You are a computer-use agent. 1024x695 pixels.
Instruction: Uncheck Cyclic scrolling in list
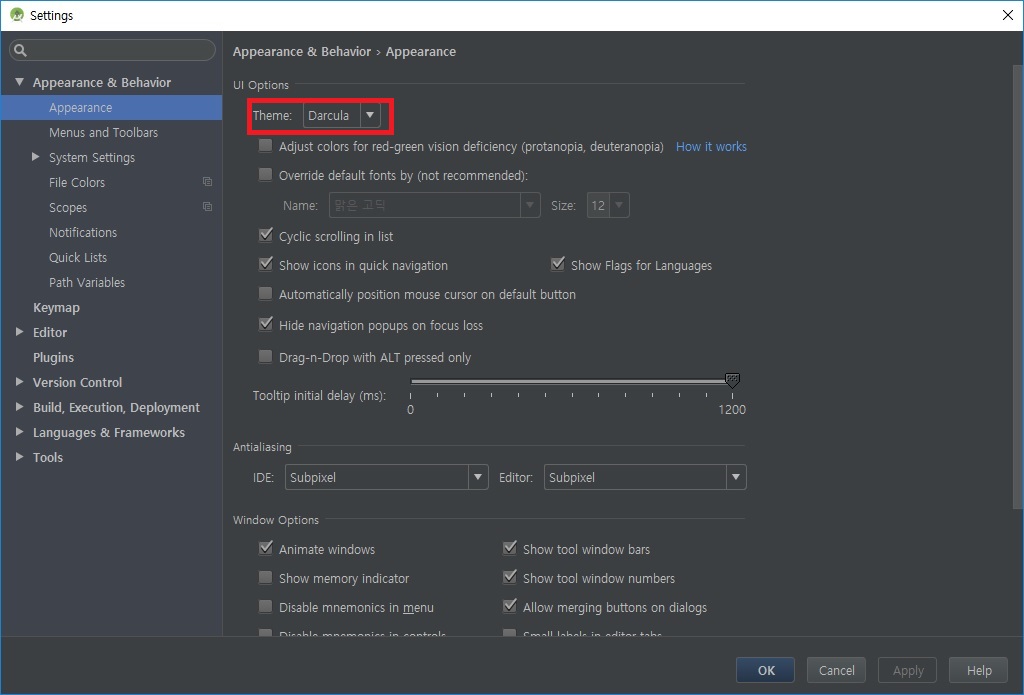click(x=266, y=236)
